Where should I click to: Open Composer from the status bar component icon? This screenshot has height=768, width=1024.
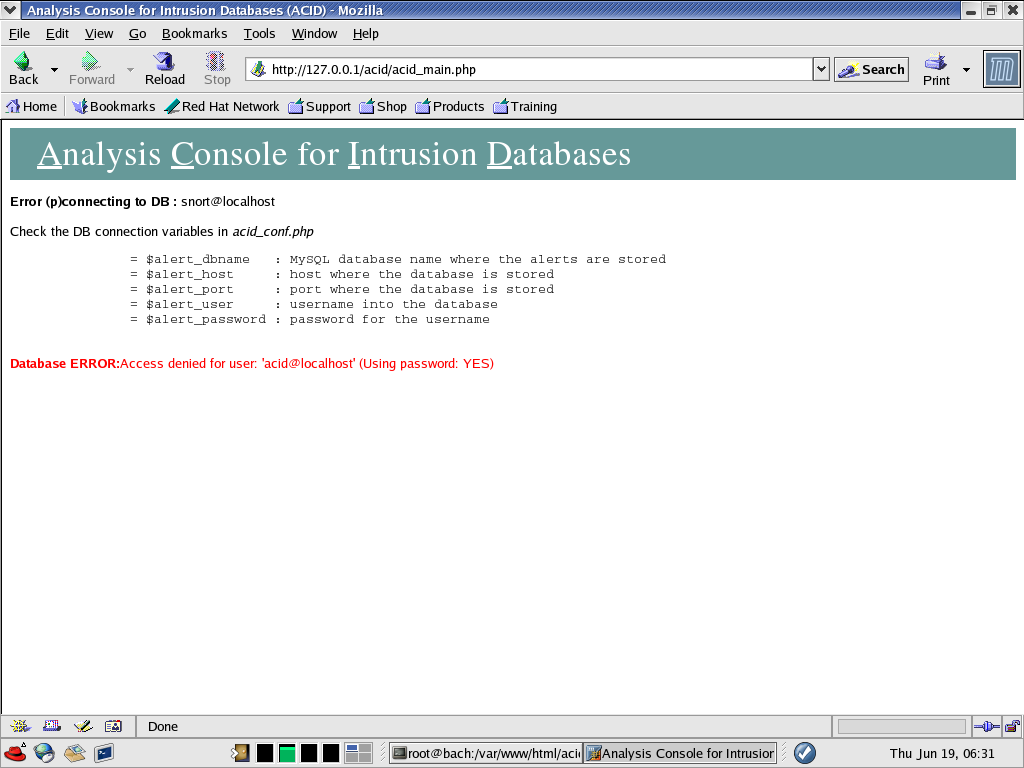83,726
